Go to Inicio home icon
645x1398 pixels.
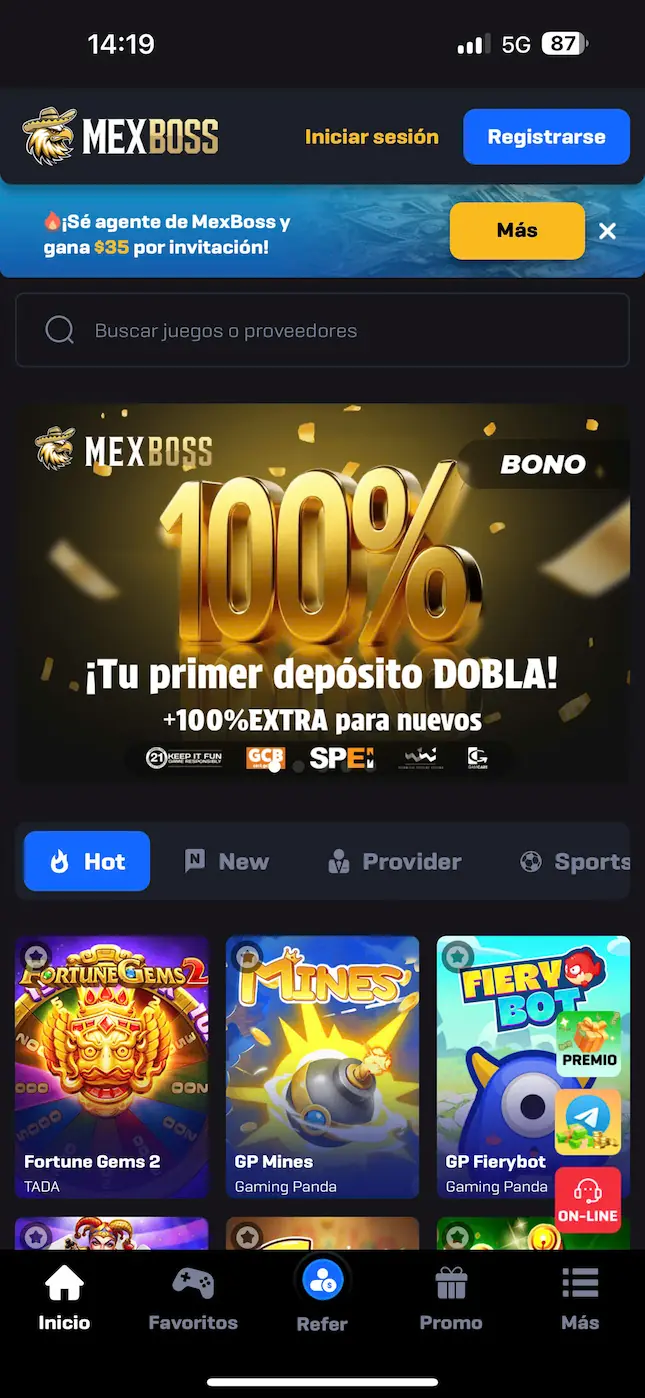click(64, 1282)
